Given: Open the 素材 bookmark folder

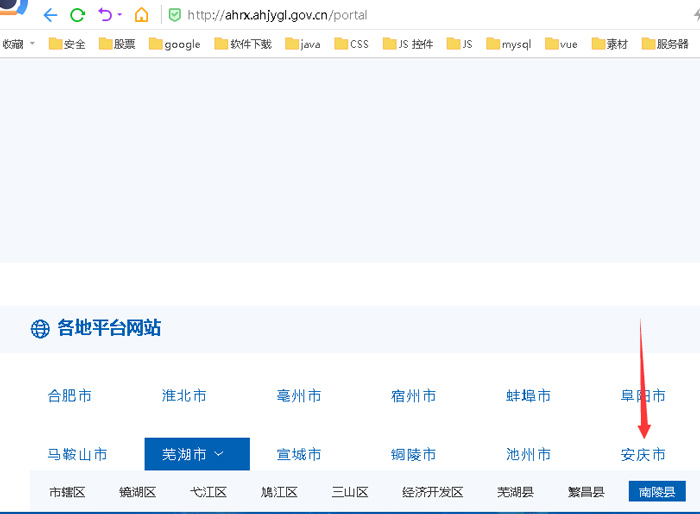Looking at the screenshot, I should 610,44.
